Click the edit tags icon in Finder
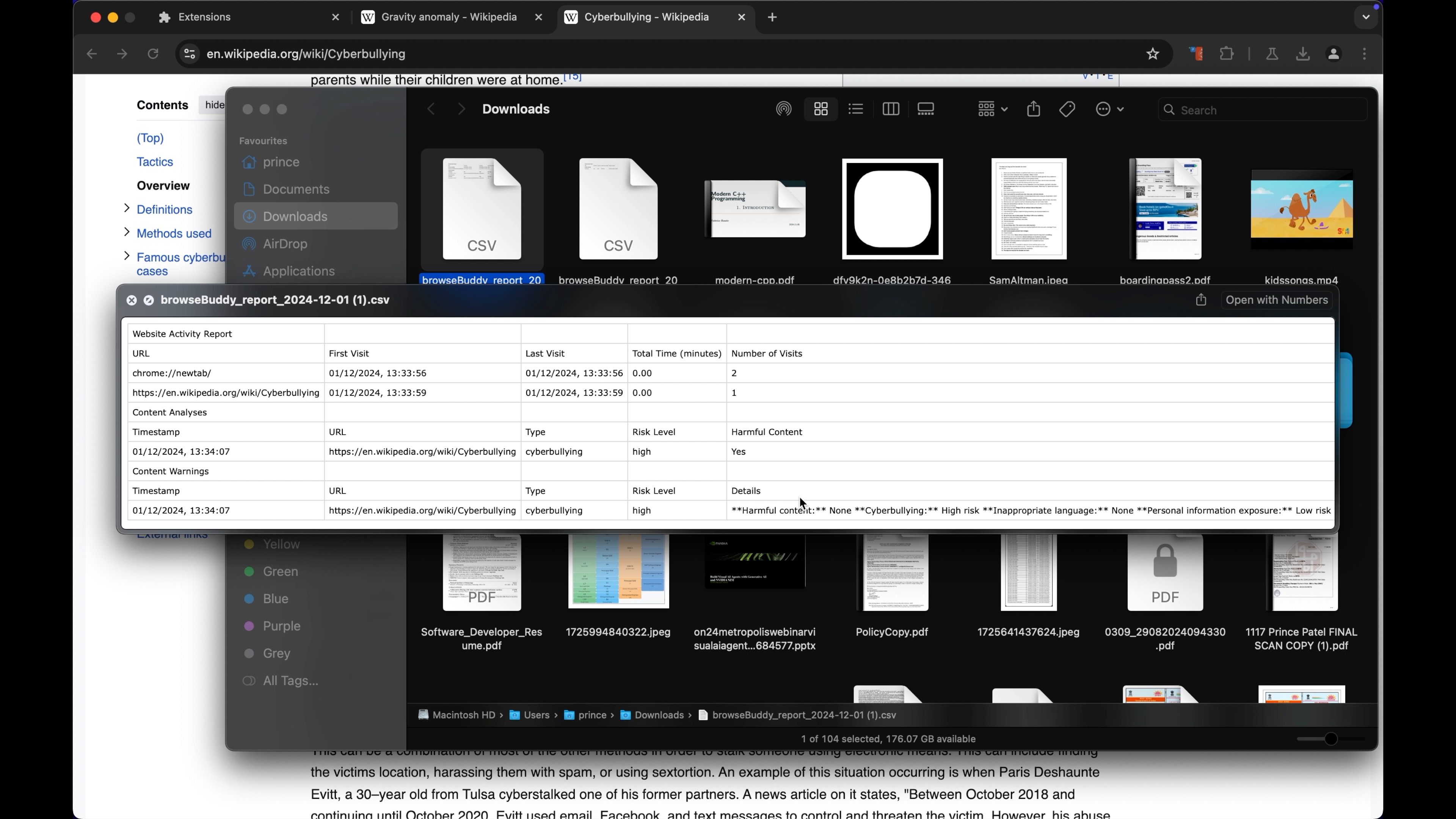1456x819 pixels. [x=1067, y=109]
